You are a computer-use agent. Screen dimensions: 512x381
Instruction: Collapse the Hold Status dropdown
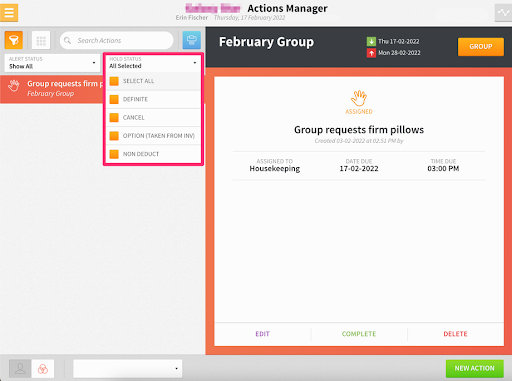[153, 63]
